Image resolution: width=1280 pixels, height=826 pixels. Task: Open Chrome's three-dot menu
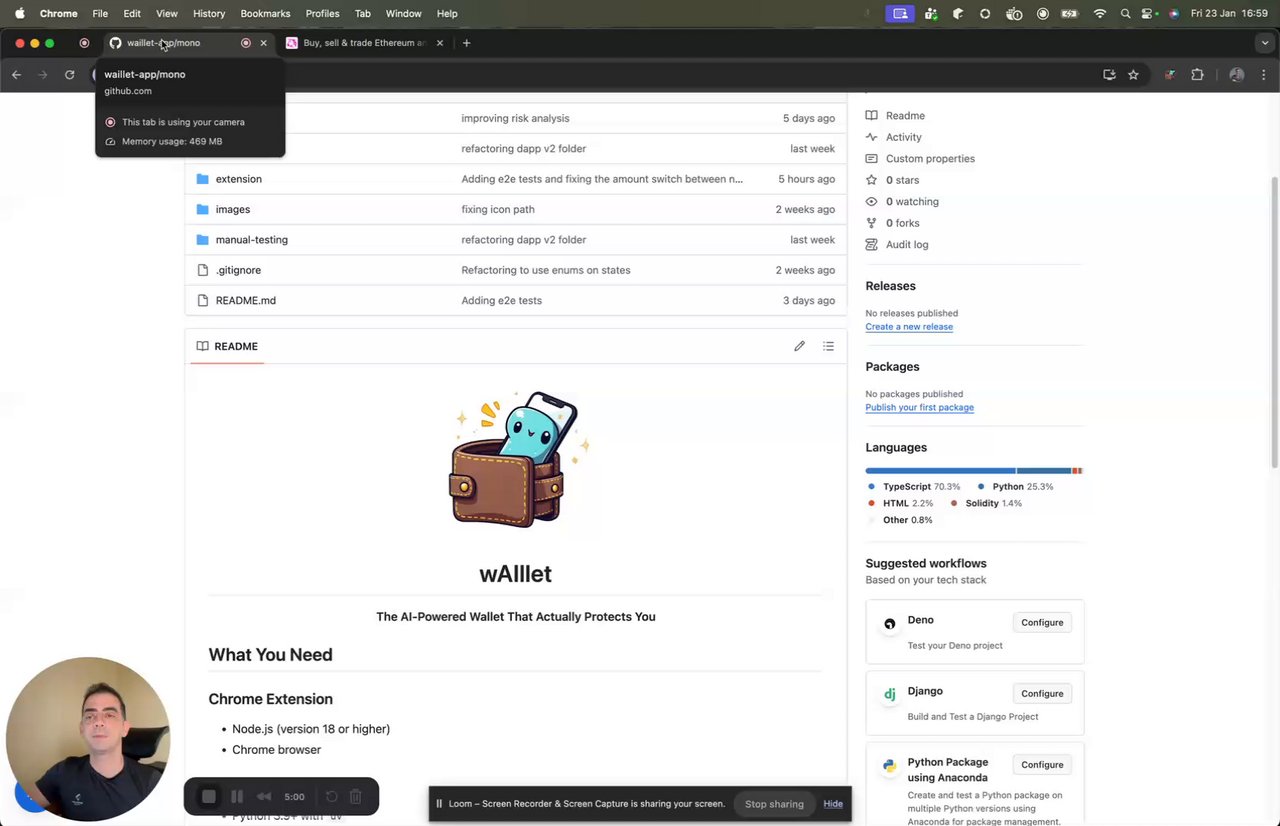coord(1264,74)
